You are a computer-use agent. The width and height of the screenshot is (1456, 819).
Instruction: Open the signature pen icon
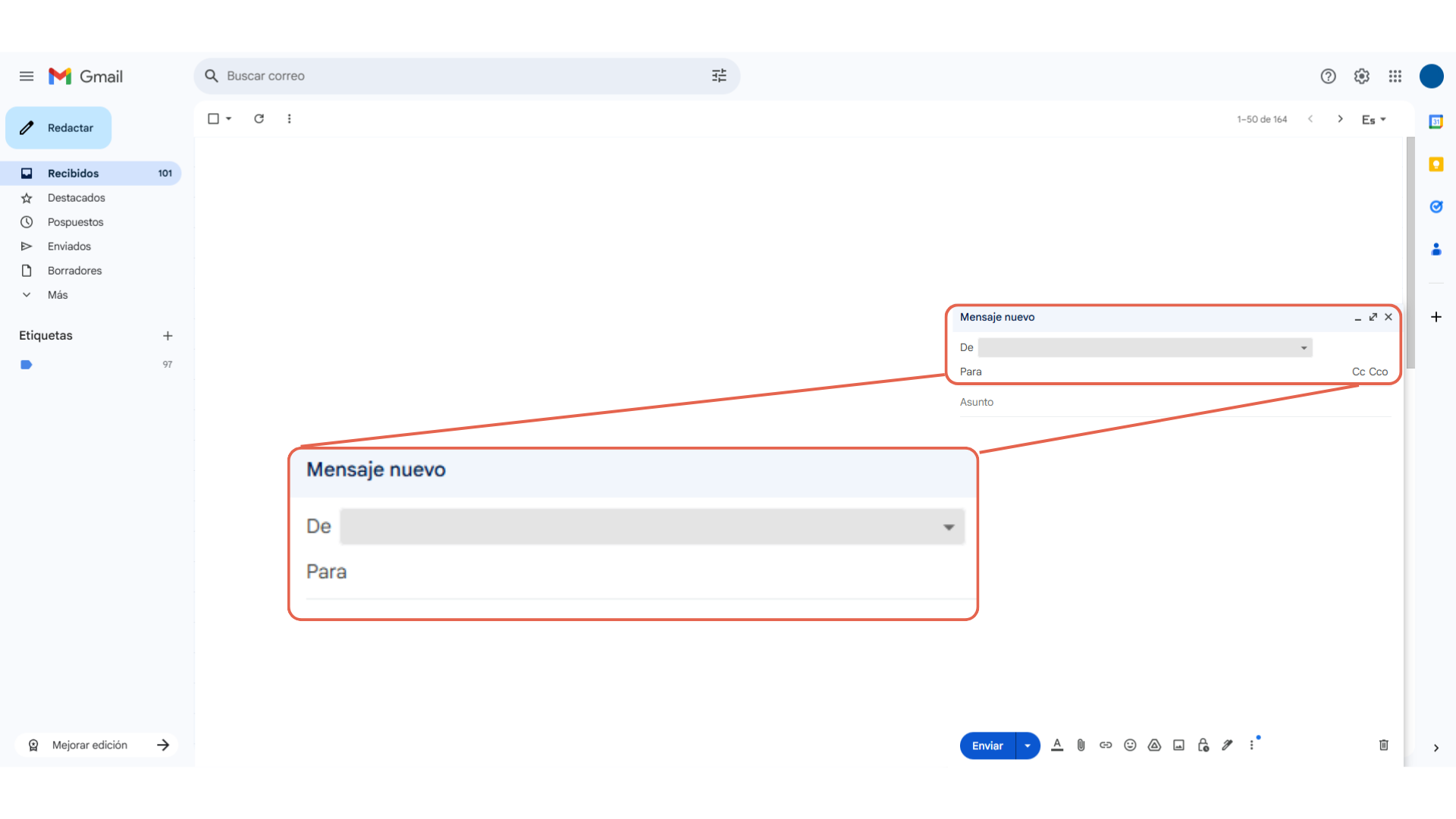[1228, 745]
